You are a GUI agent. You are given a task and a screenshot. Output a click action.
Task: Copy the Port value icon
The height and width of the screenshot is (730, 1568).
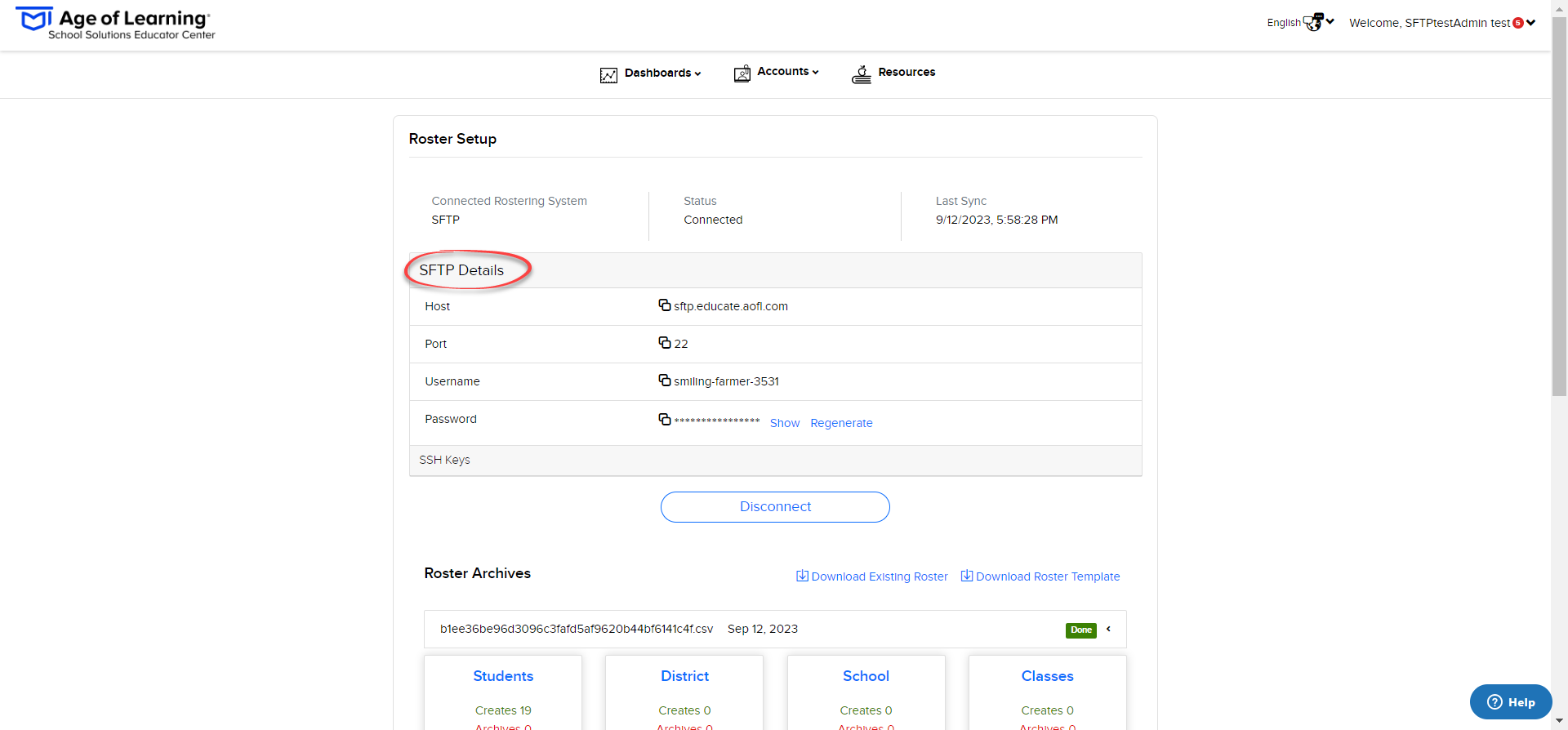coord(665,343)
